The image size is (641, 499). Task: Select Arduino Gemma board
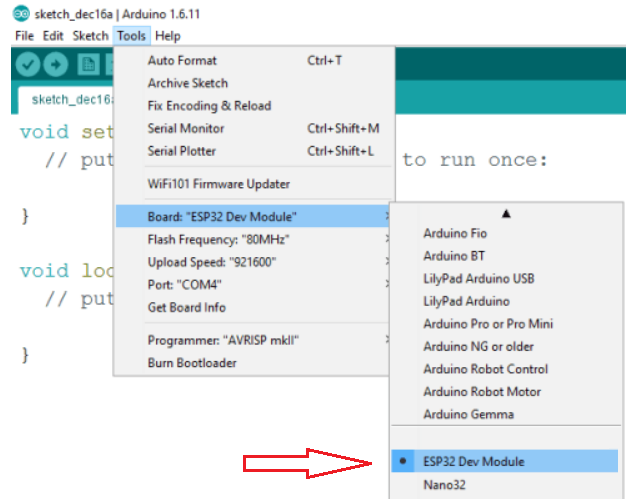click(506, 414)
